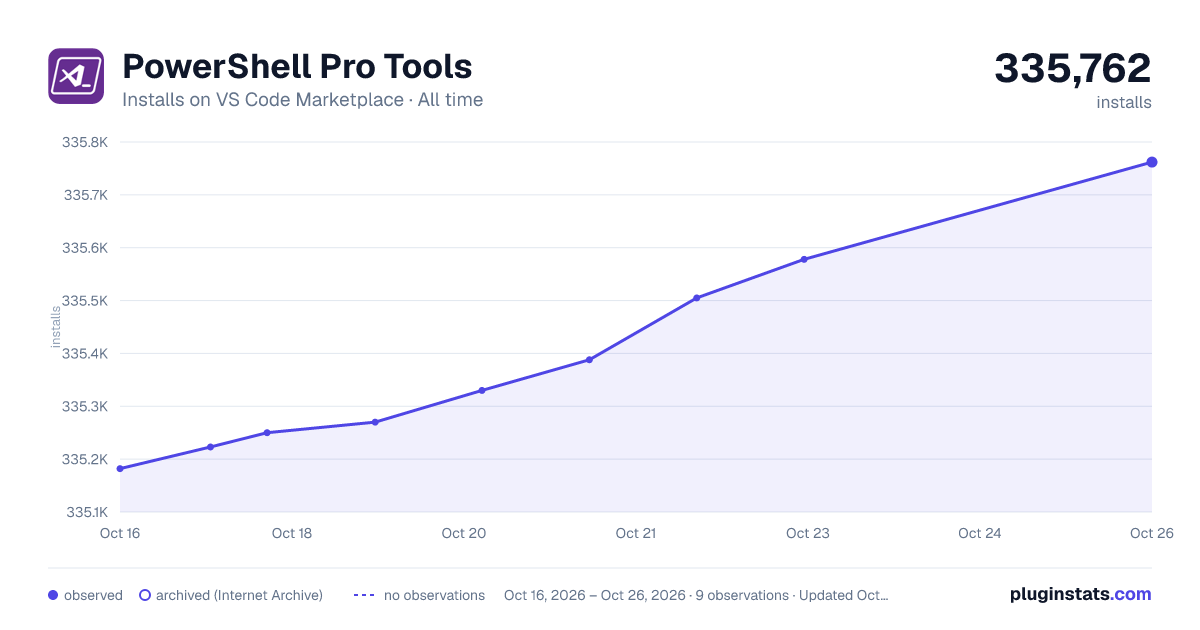The image size is (1200, 630).
Task: Click the no observations dashed line marker
Action: pyautogui.click(x=364, y=595)
